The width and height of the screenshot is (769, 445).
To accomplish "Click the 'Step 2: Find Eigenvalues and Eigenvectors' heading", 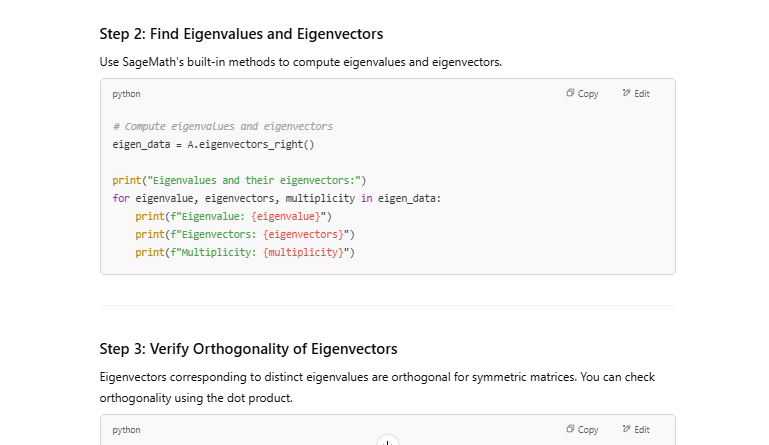I will pos(241,34).
